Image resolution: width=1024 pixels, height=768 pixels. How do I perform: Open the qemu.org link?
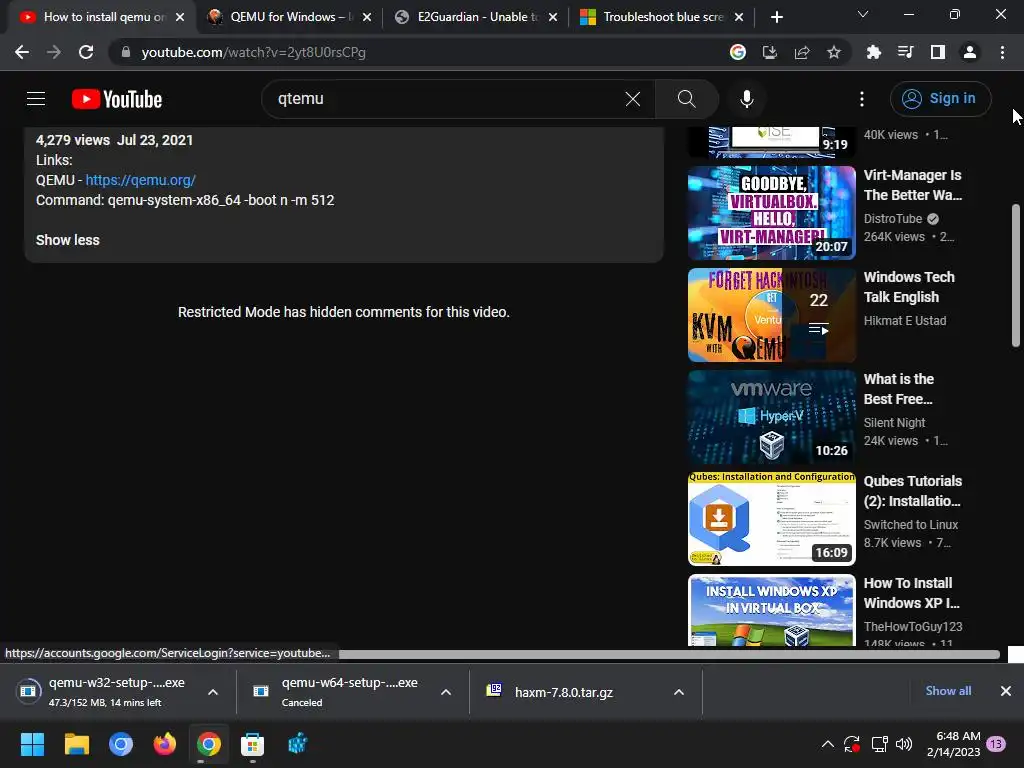(x=140, y=180)
